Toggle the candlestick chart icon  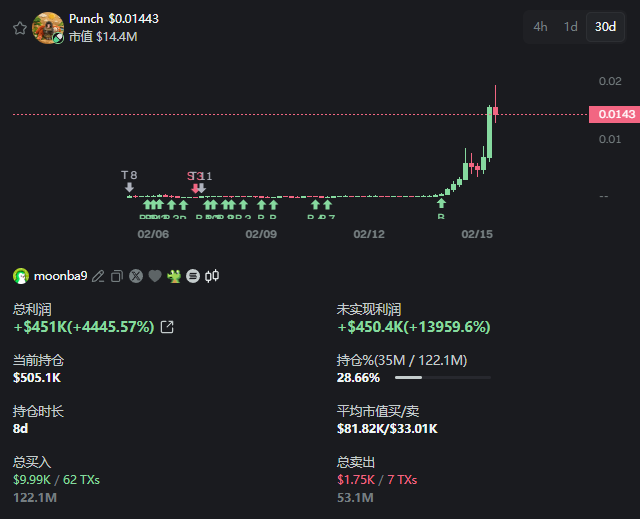[212, 276]
